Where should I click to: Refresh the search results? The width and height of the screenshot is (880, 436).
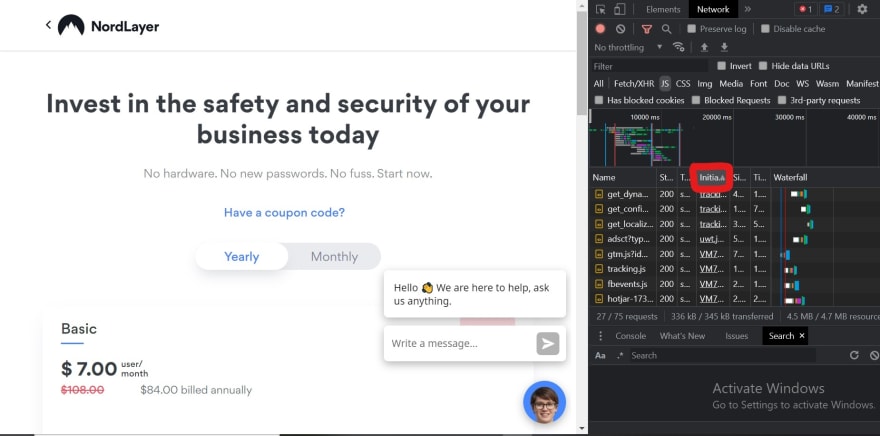pyautogui.click(x=854, y=355)
